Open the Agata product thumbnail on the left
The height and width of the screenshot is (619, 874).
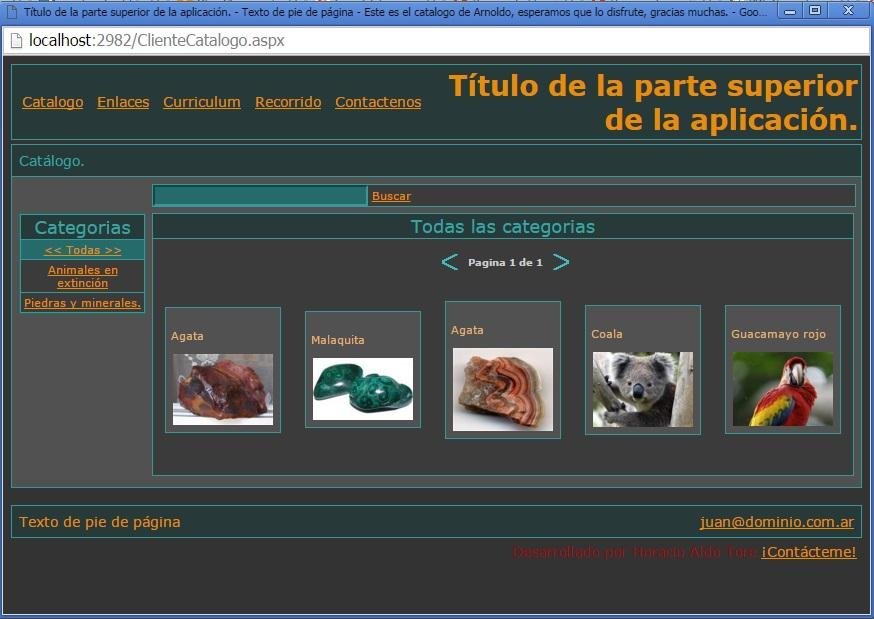[x=221, y=390]
